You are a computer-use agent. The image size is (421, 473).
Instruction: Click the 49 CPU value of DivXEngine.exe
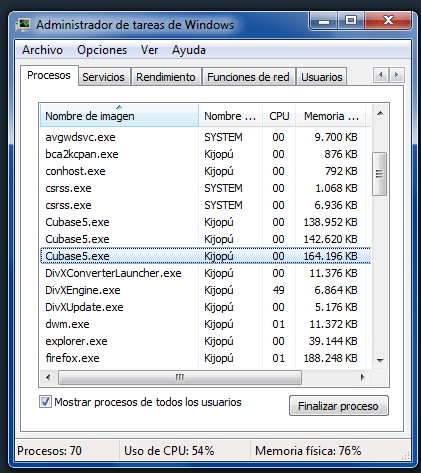[278, 290]
